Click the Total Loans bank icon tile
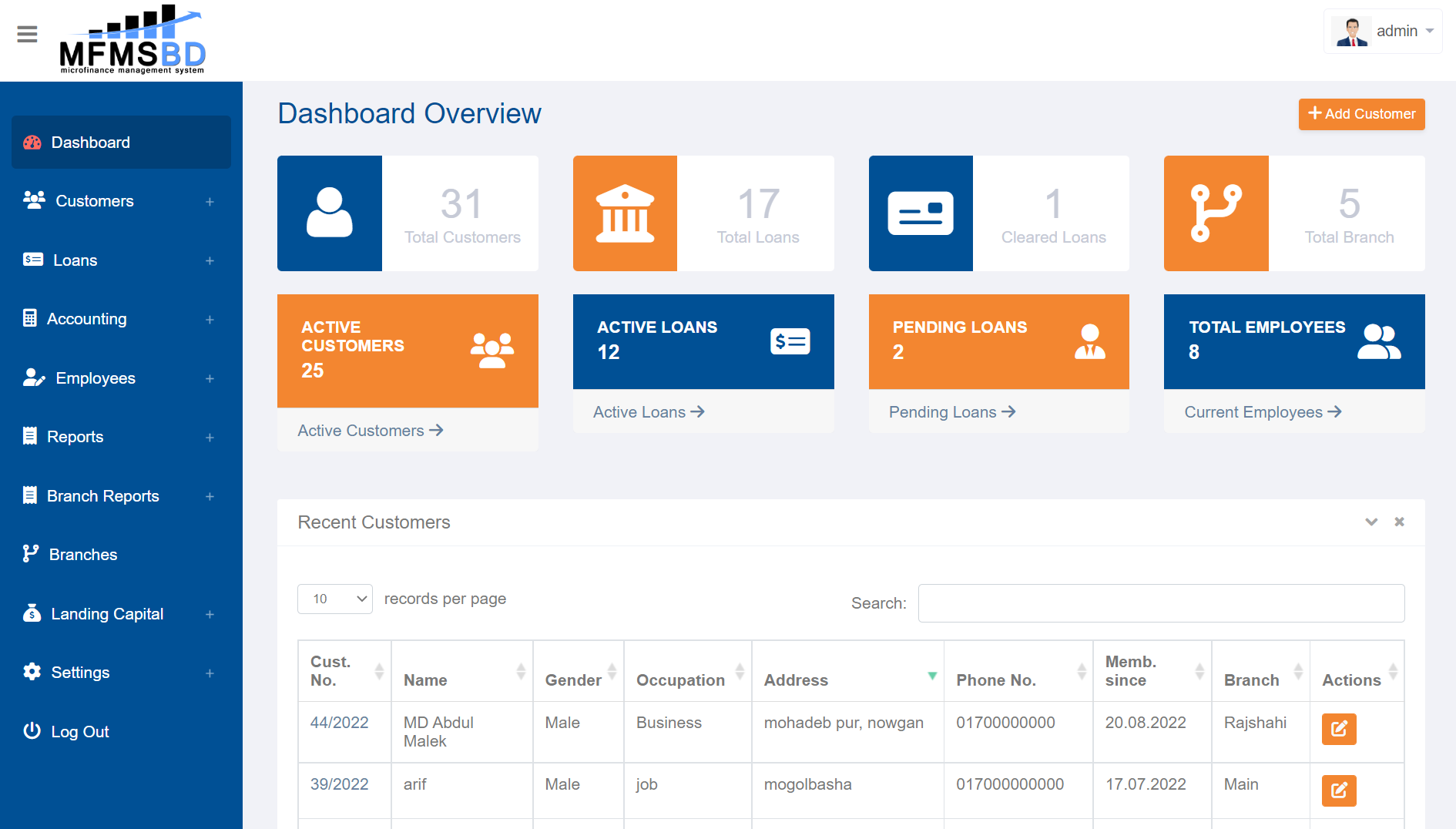This screenshot has height=829, width=1456. pos(625,213)
